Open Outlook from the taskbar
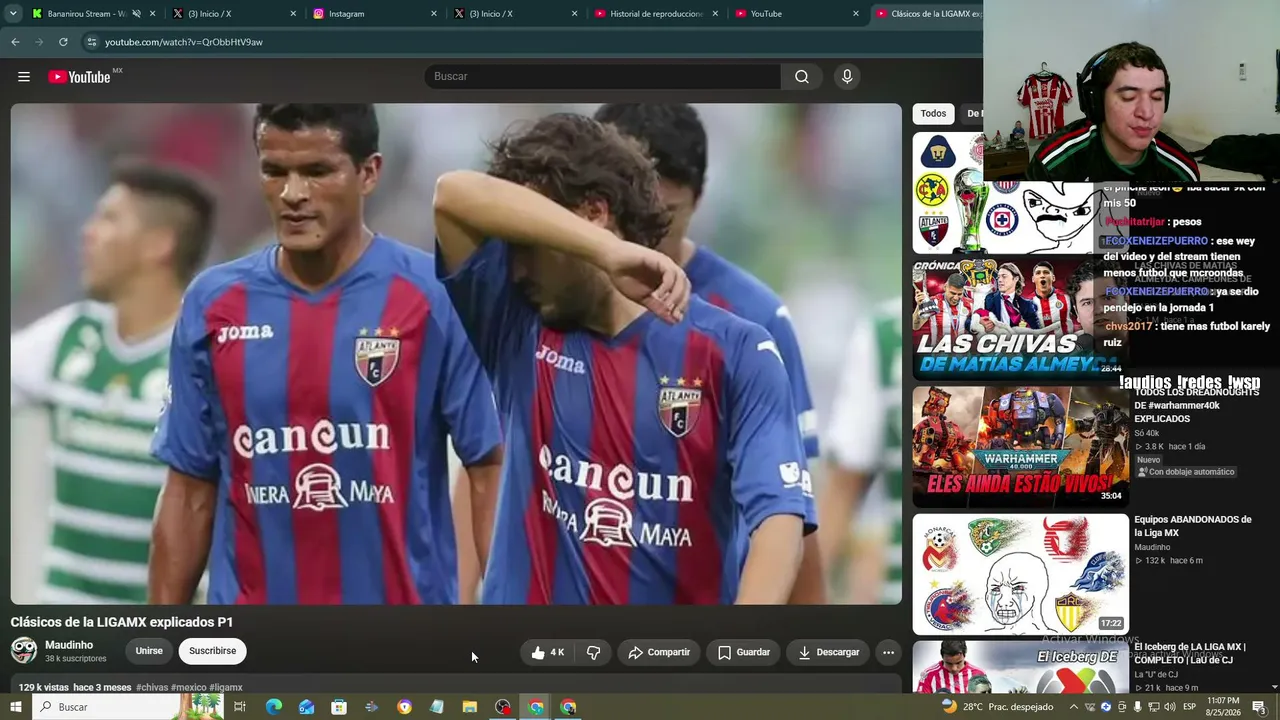 click(x=306, y=707)
